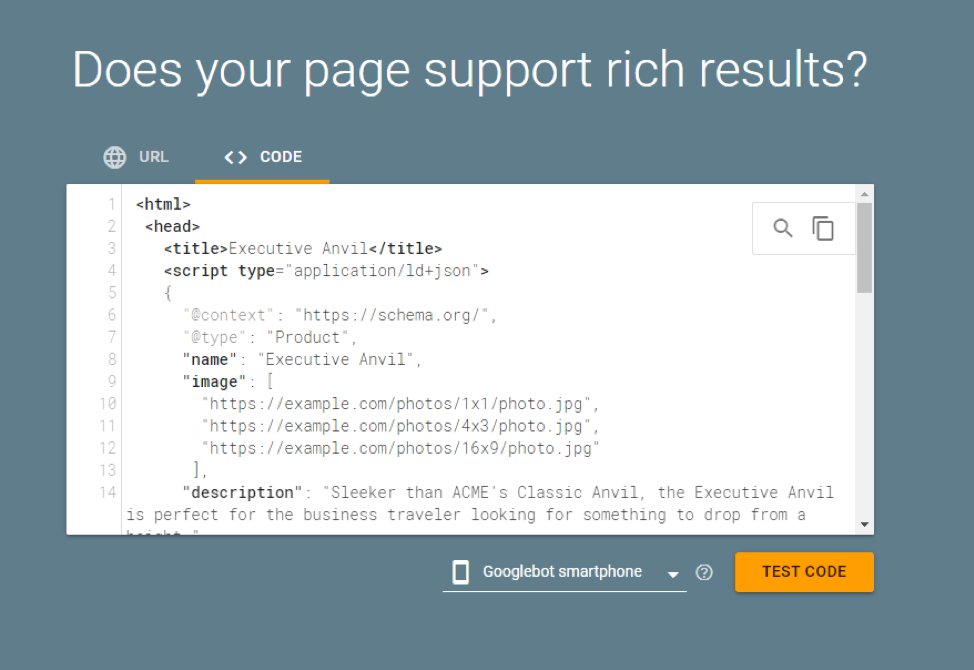This screenshot has height=670, width=974.
Task: Click the script type ld+json line
Action: pos(325,271)
